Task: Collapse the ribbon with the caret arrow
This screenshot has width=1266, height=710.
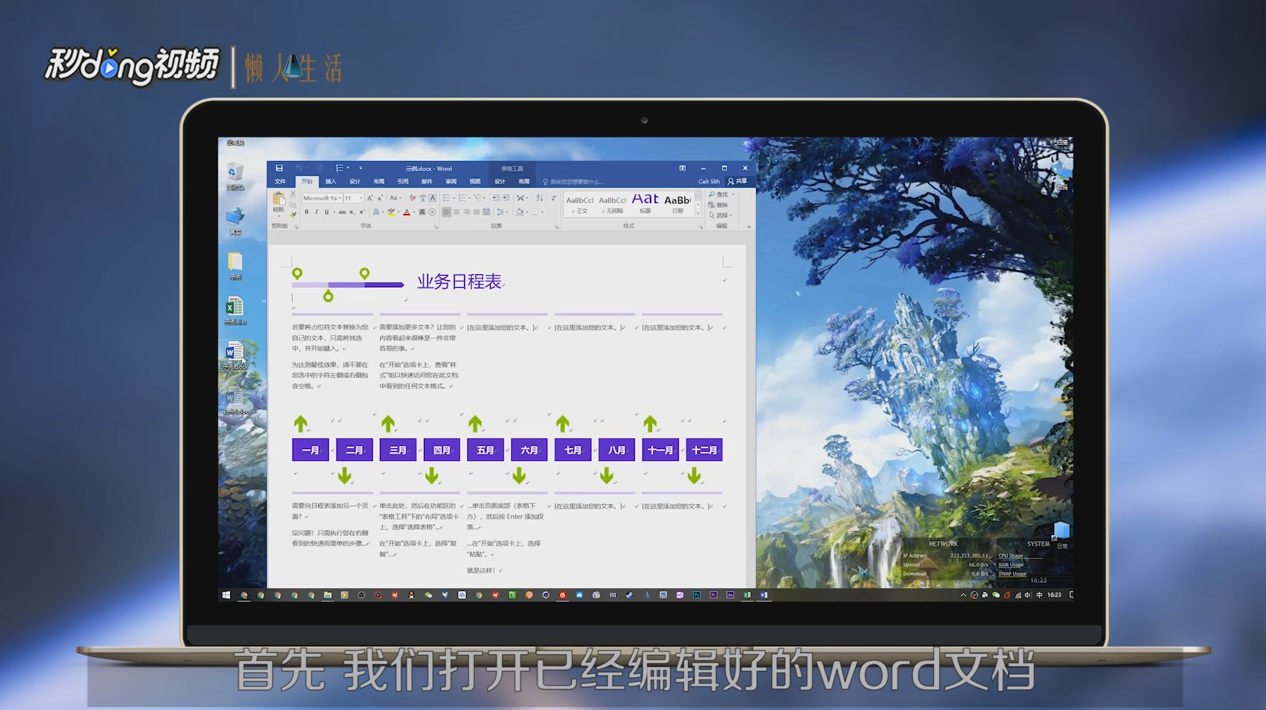Action: pos(749,227)
